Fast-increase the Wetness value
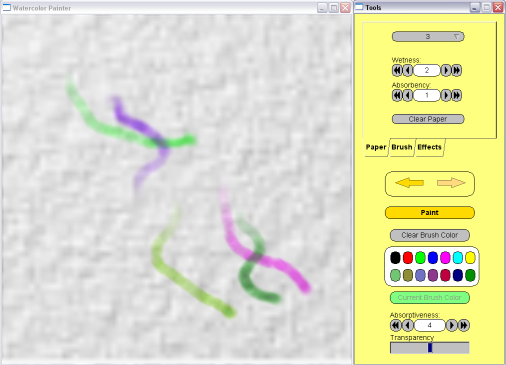Viewport: 506px width, 365px height. [456, 70]
